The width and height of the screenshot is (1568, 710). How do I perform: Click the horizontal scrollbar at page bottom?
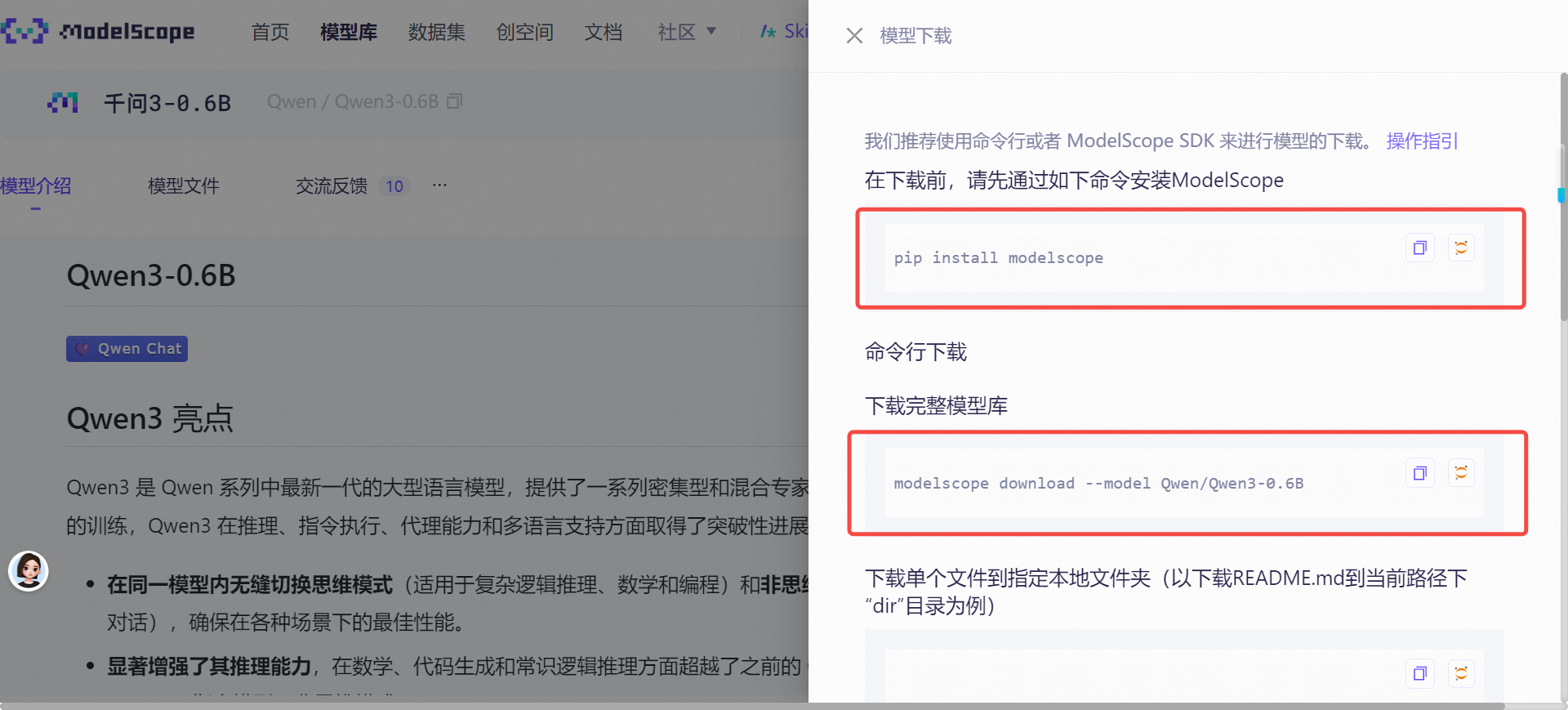[752, 706]
